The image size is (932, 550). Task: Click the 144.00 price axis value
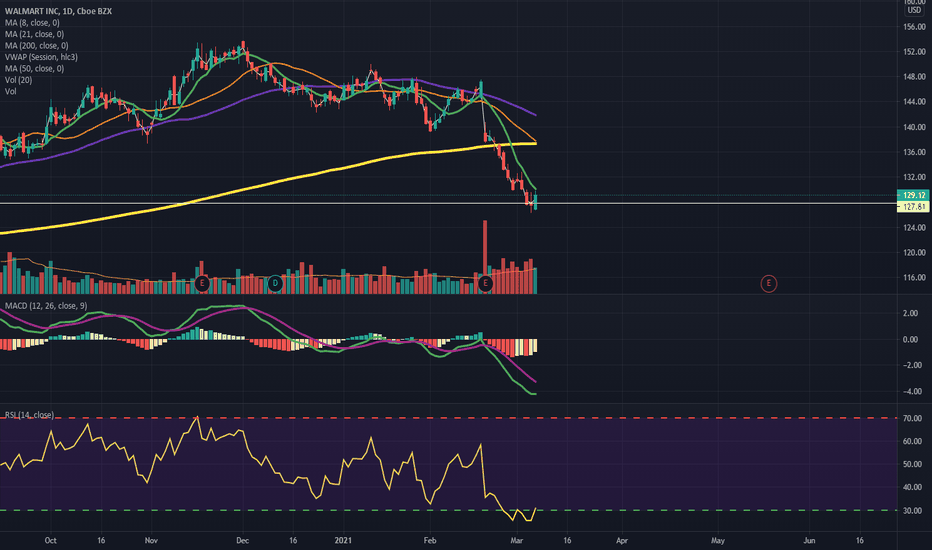click(x=914, y=102)
